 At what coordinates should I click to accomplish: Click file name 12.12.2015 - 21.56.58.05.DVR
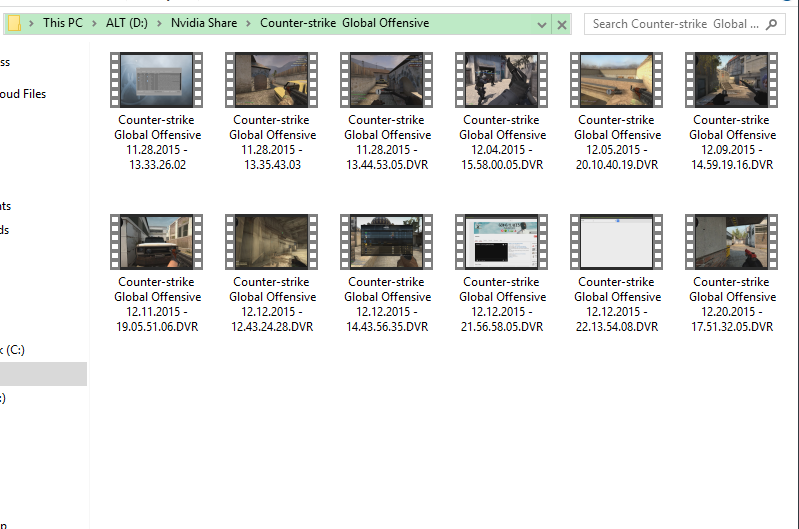coord(502,304)
